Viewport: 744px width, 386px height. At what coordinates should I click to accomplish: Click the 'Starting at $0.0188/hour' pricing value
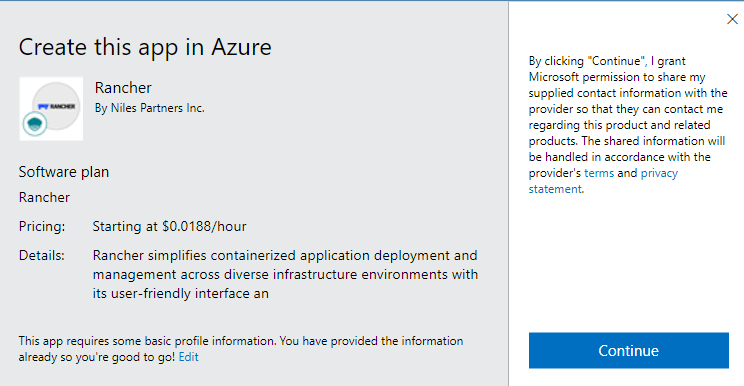tap(169, 226)
